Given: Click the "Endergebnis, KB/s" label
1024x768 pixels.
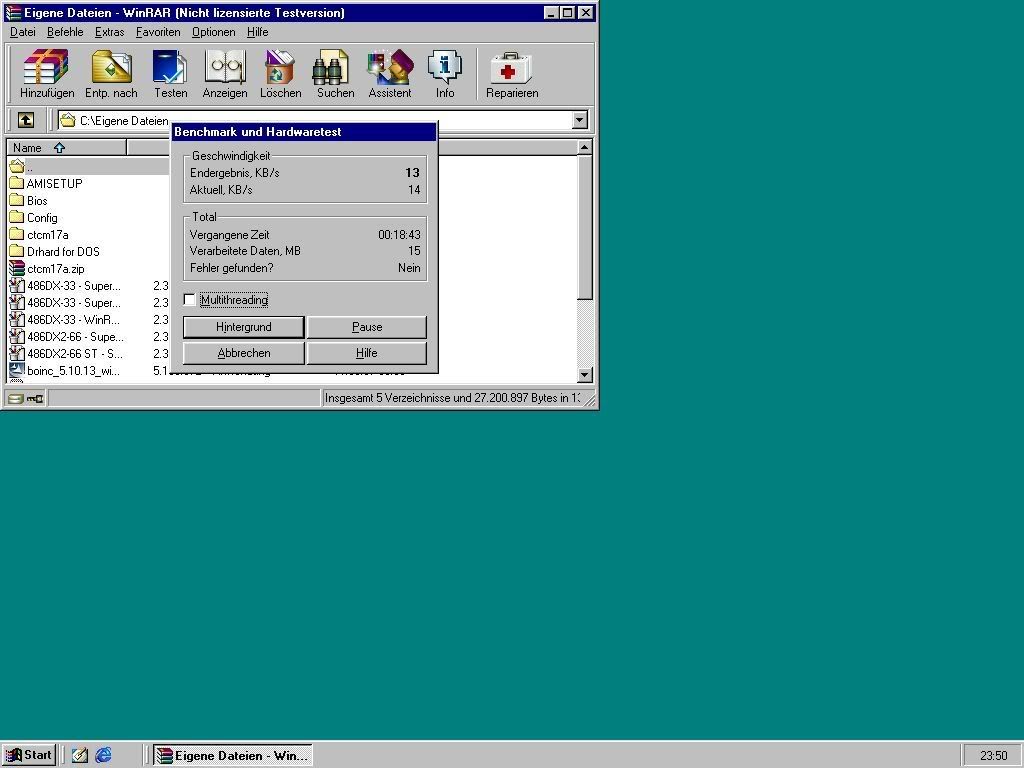Looking at the screenshot, I should click(x=234, y=173).
